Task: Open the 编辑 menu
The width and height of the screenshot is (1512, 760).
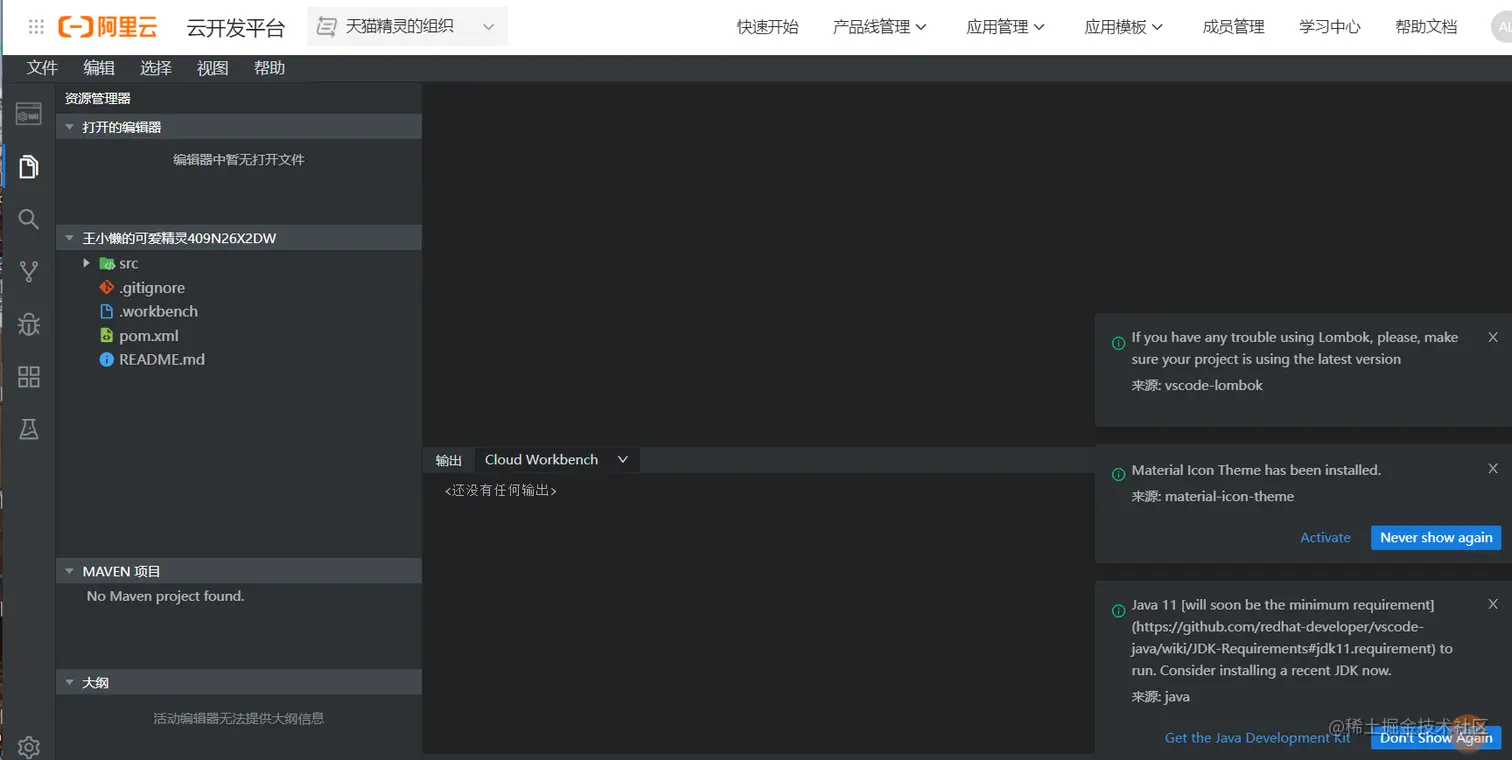Action: pos(99,68)
